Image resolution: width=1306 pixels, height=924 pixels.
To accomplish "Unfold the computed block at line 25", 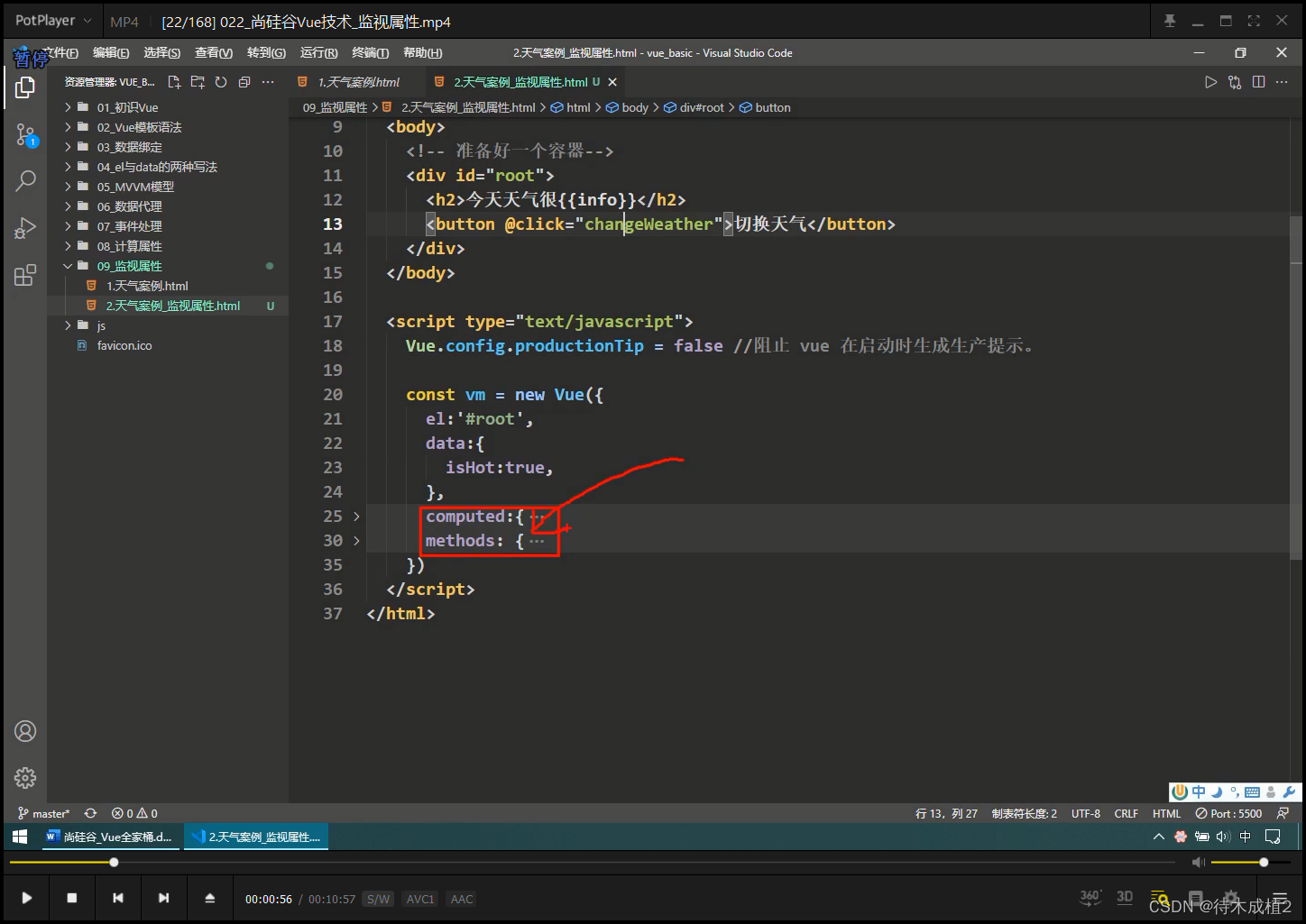I will point(356,517).
